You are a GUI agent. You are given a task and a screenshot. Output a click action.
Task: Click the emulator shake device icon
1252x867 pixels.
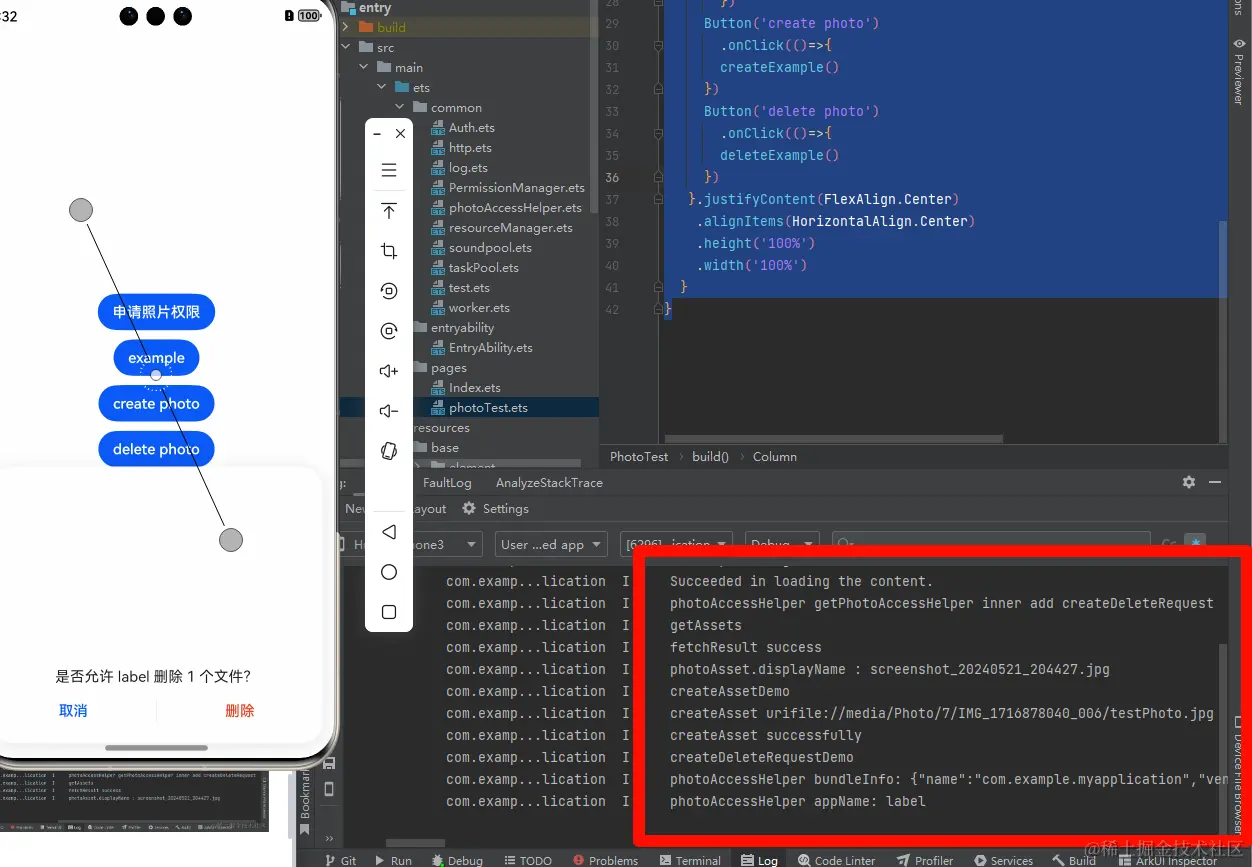point(389,451)
